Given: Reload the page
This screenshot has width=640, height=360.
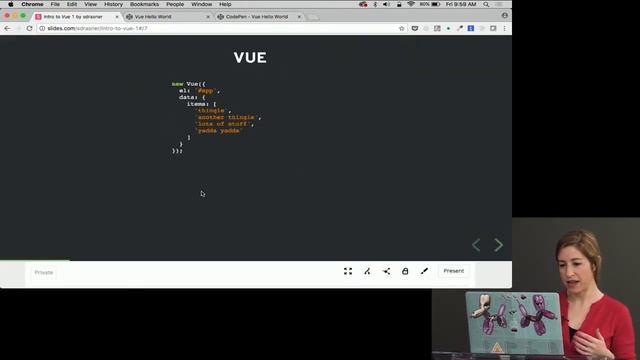Looking at the screenshot, I should tap(29, 28).
